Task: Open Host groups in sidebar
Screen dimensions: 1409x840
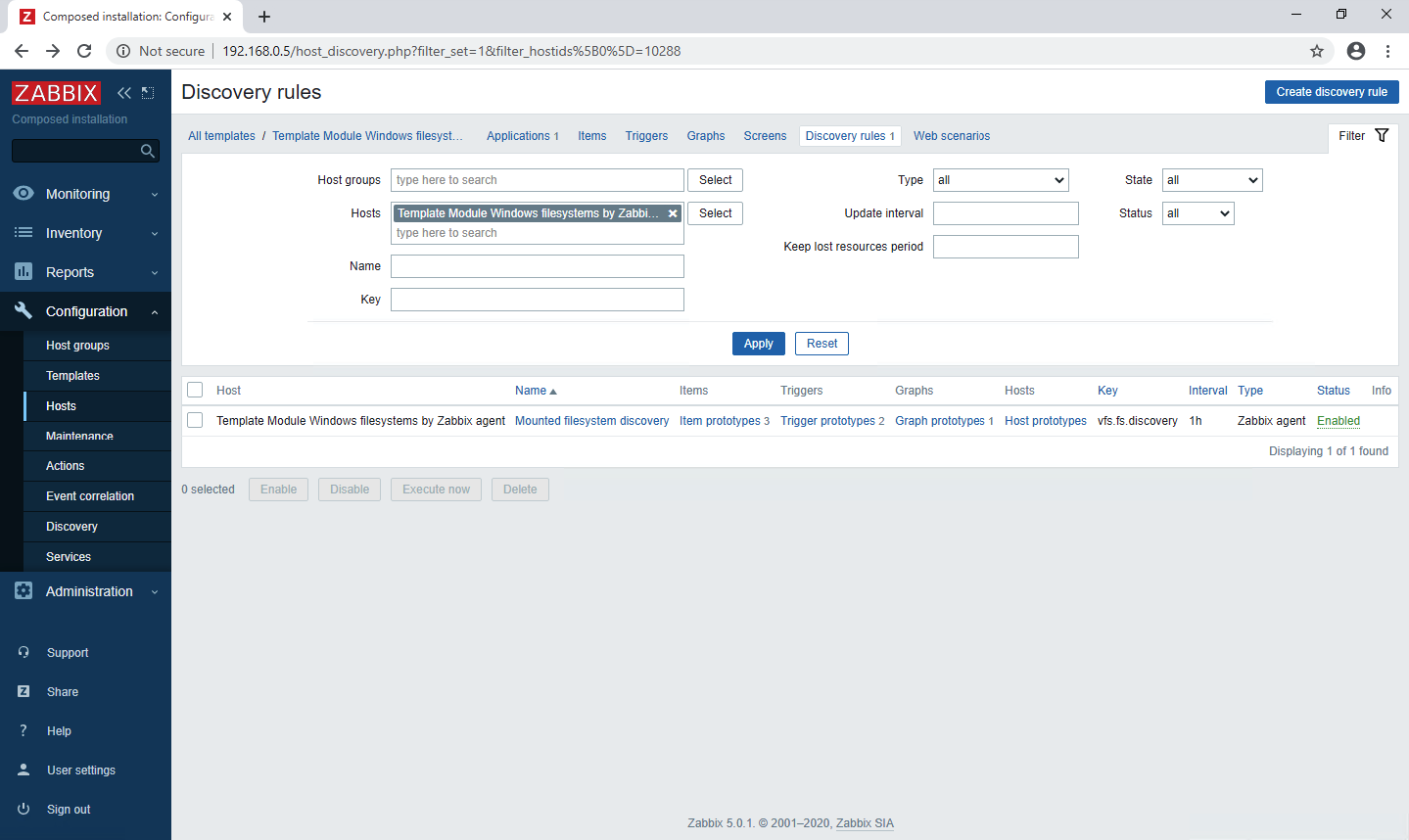Action: pyautogui.click(x=97, y=346)
